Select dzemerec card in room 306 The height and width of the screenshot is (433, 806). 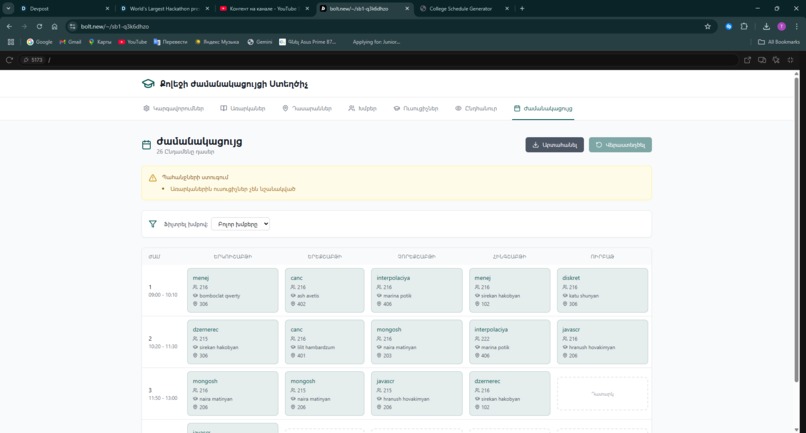233,342
